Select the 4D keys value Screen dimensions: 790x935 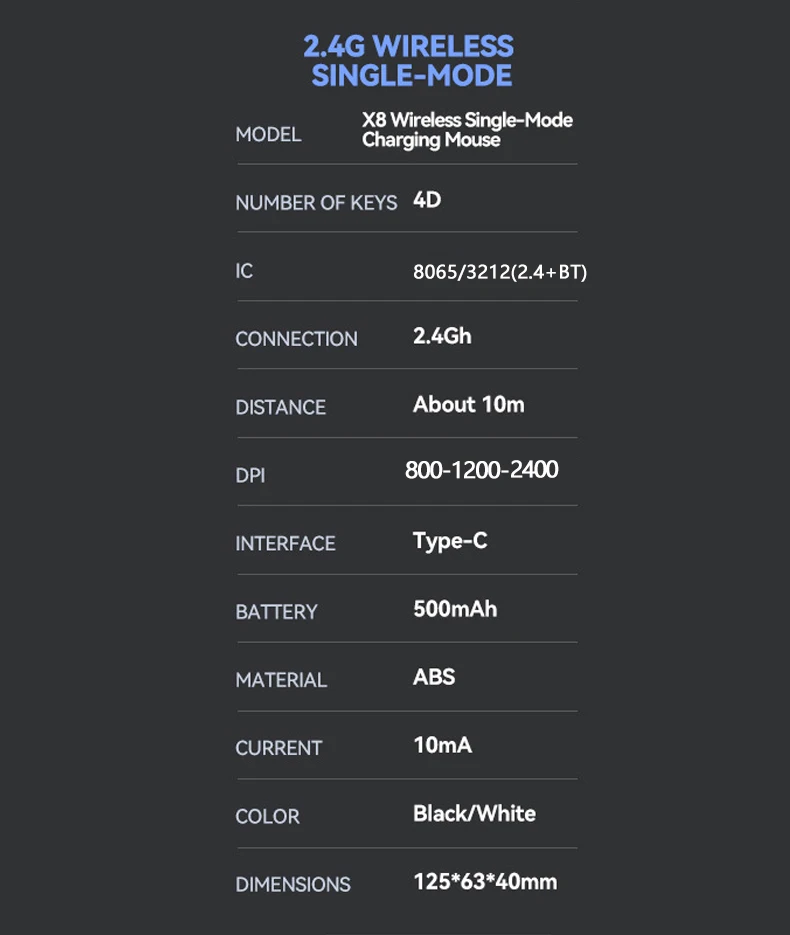point(427,200)
